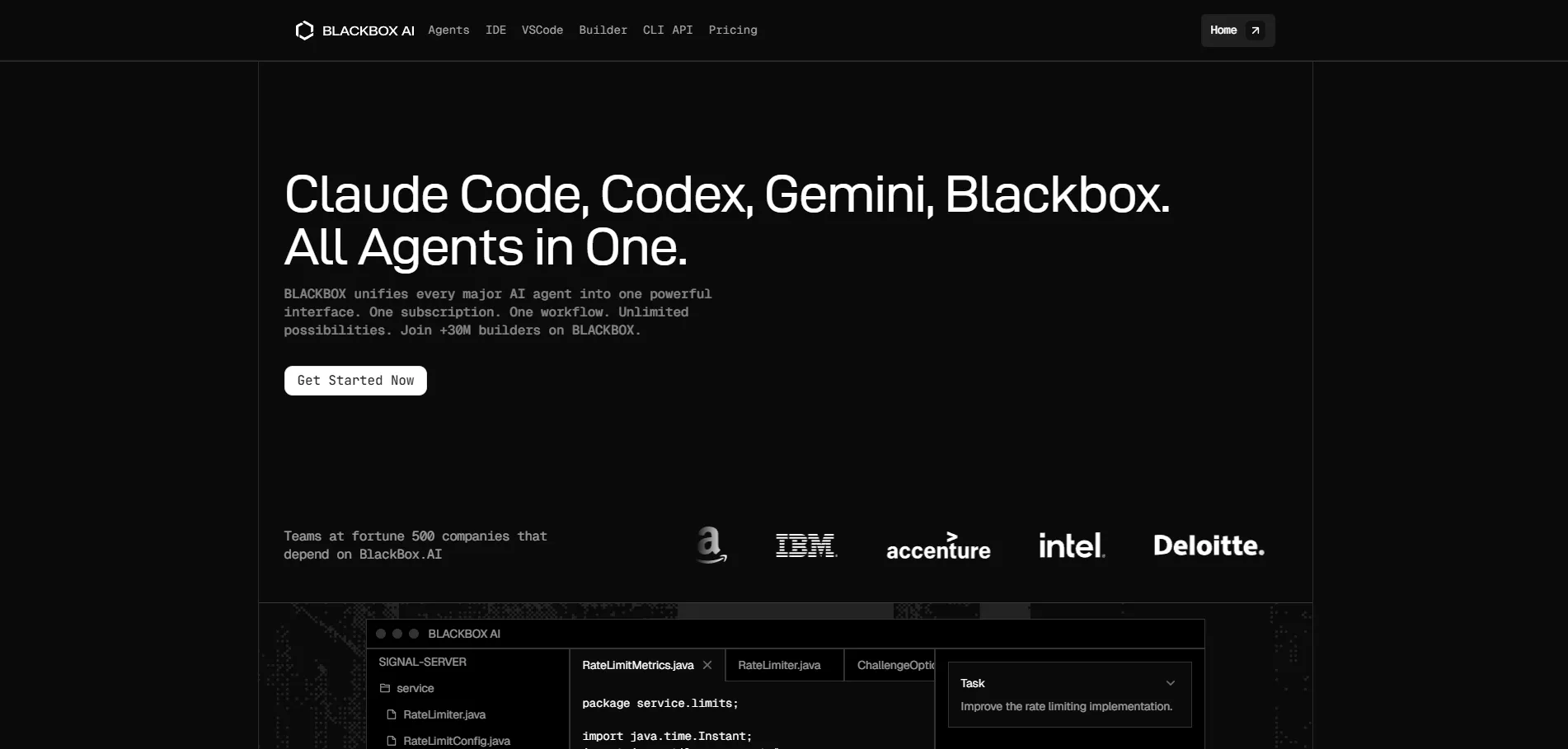This screenshot has width=1568, height=749.
Task: Click the Home button
Action: click(x=1224, y=30)
